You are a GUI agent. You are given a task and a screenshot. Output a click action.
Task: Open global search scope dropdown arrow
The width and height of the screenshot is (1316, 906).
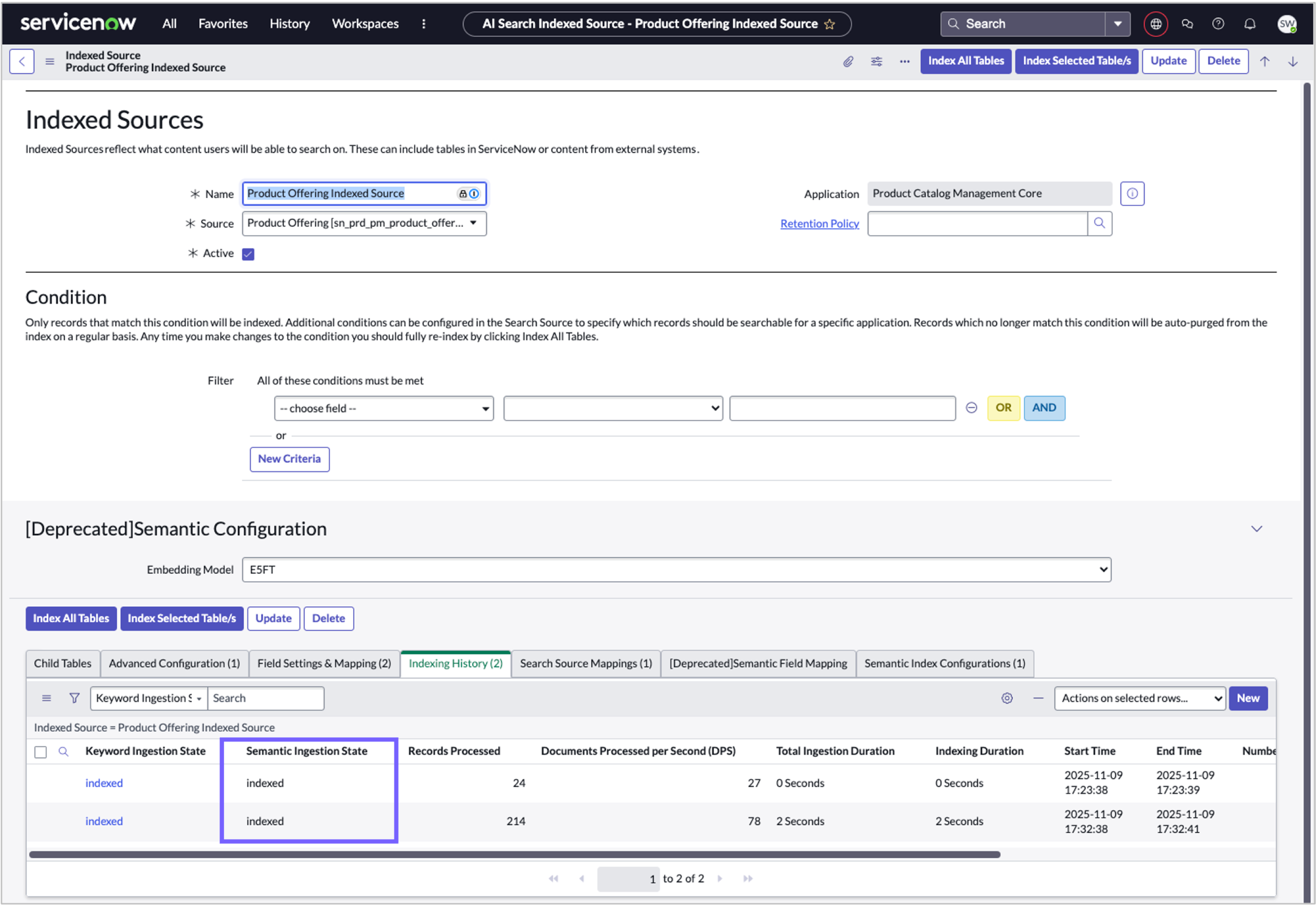(1117, 24)
